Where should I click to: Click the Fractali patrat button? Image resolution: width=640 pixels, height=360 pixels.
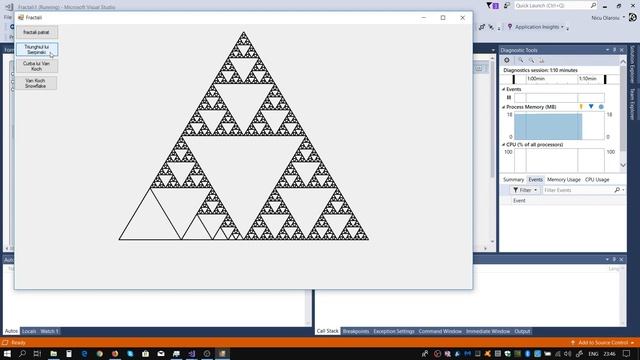[x=37, y=32]
